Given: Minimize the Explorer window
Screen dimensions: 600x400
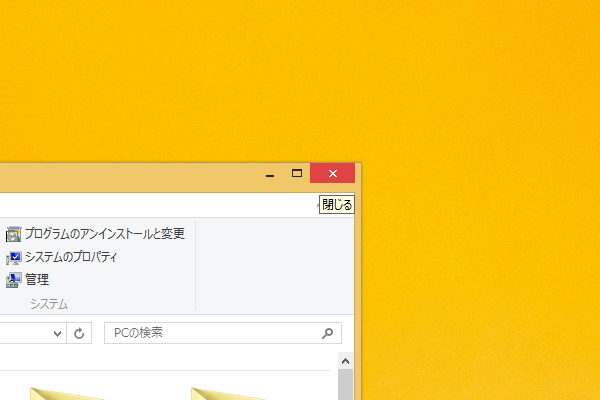Looking at the screenshot, I should coord(270,174).
